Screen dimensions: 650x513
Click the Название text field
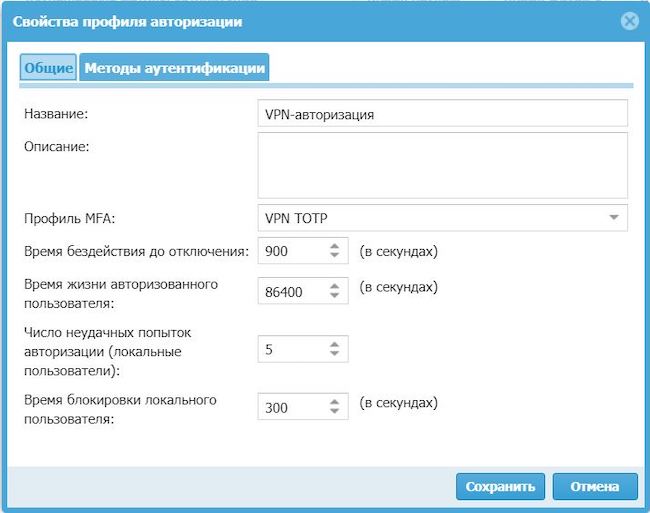[442, 114]
